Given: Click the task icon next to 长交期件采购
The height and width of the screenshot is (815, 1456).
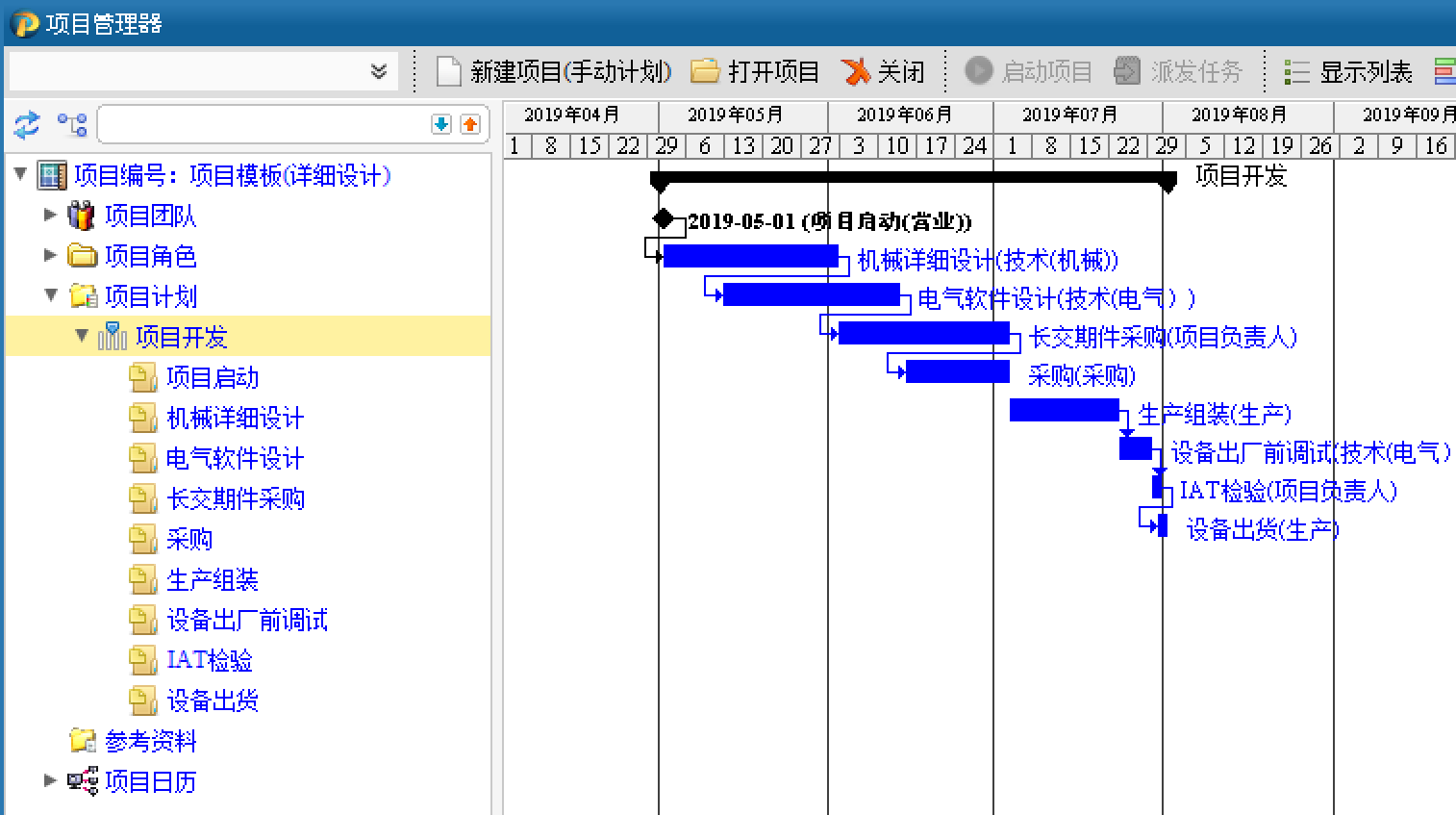Looking at the screenshot, I should [x=143, y=498].
